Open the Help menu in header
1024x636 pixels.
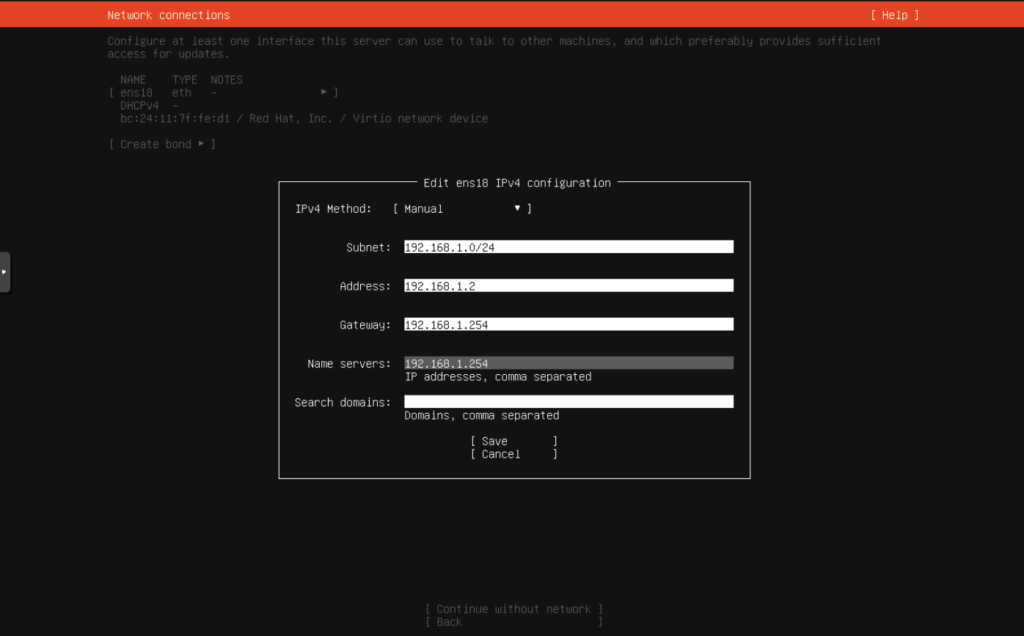894,15
